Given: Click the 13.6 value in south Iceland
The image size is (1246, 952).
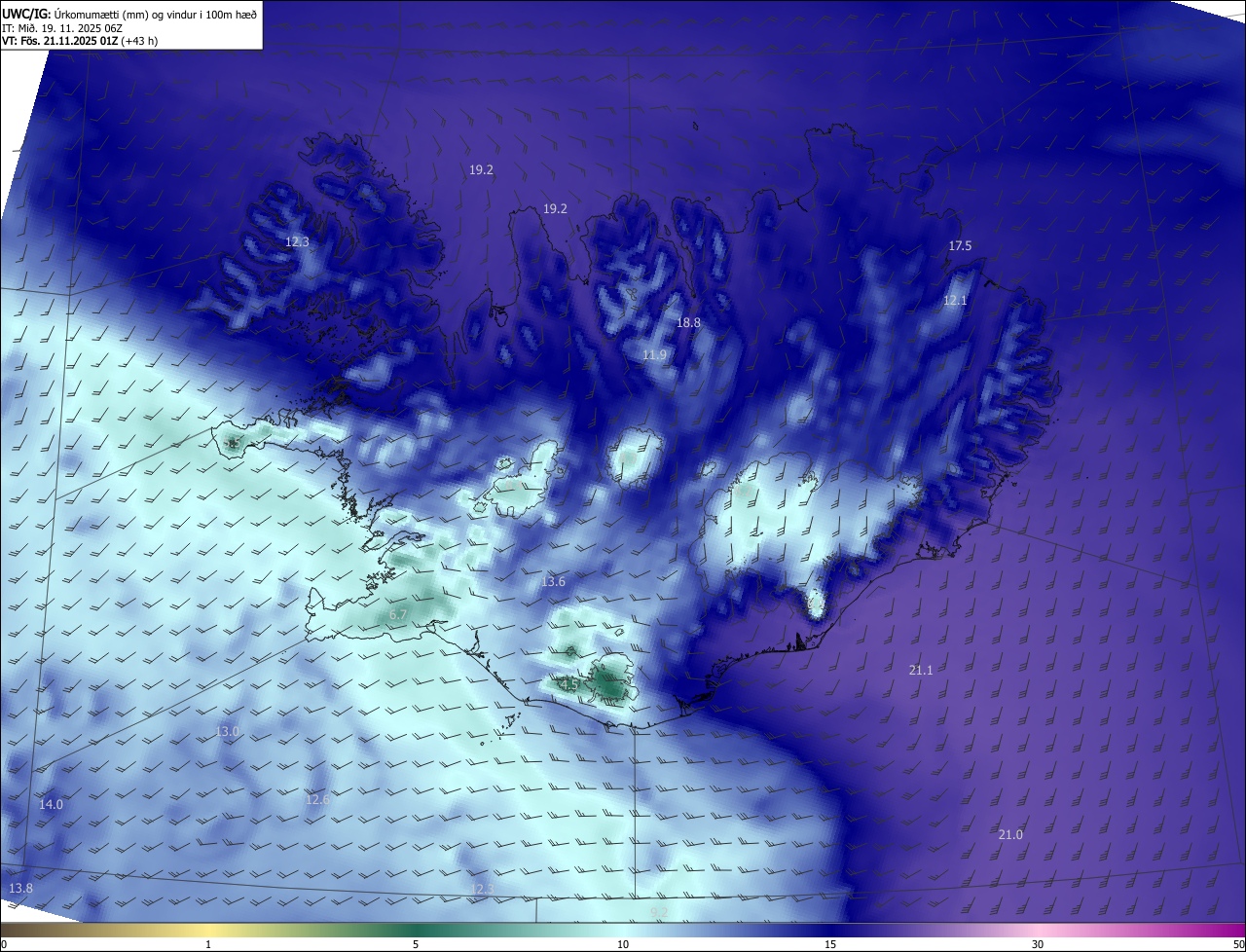Looking at the screenshot, I should 553,582.
